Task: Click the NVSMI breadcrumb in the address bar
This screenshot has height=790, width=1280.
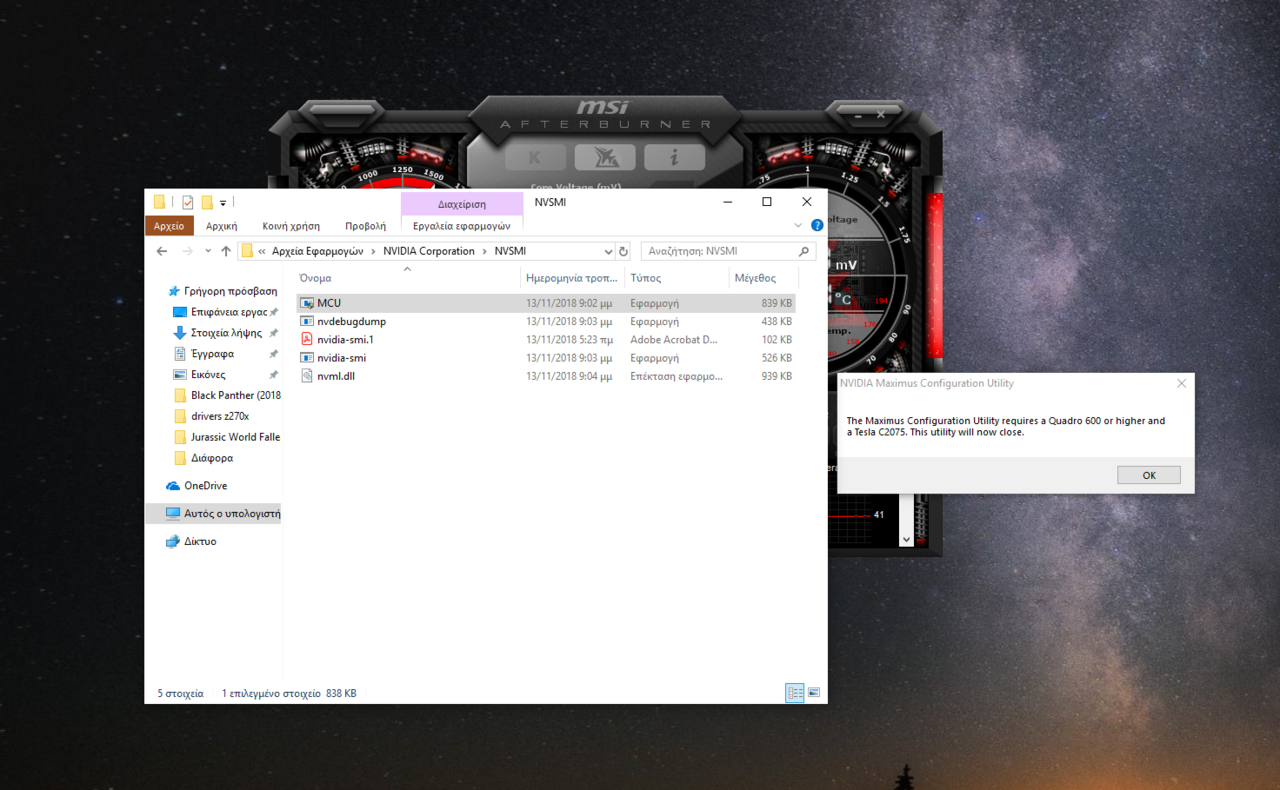Action: click(510, 251)
